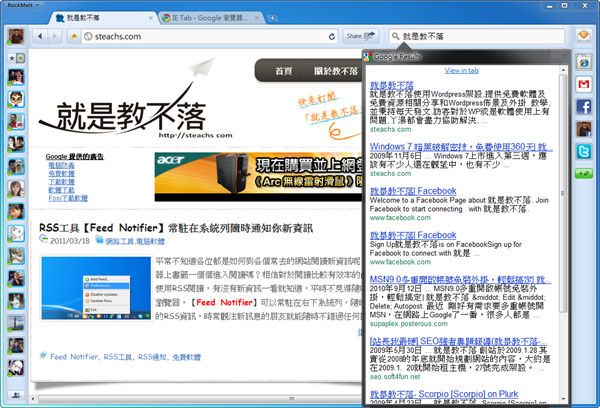The image size is (600, 408).
Task: Click the Share button
Action: 360,36
